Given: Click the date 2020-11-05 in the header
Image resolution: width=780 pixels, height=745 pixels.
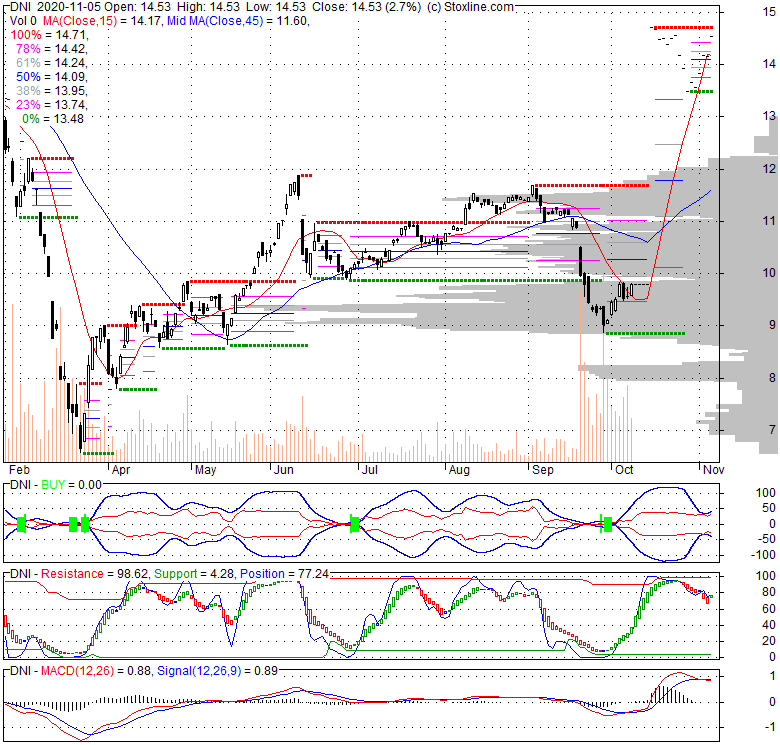Looking at the screenshot, I should [68, 7].
